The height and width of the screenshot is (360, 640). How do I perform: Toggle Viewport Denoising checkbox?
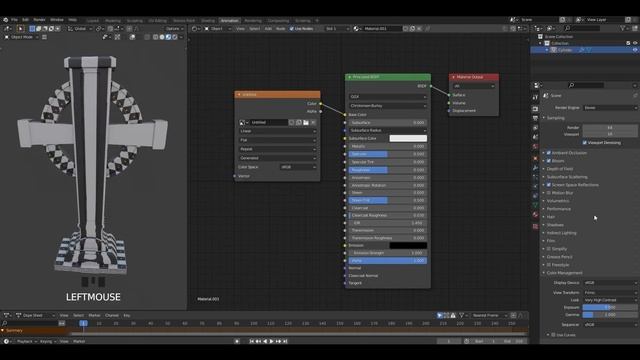(x=584, y=143)
